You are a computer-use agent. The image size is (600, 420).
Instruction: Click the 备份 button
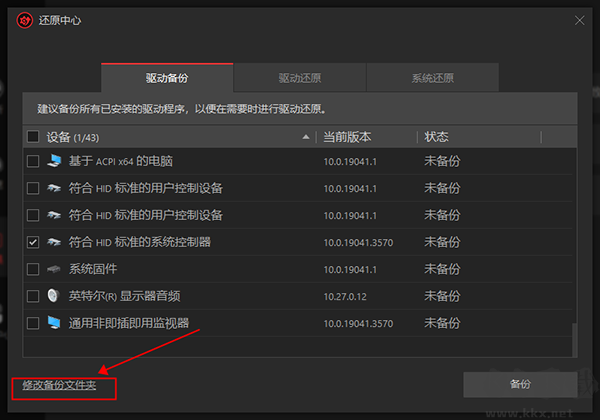[520, 384]
